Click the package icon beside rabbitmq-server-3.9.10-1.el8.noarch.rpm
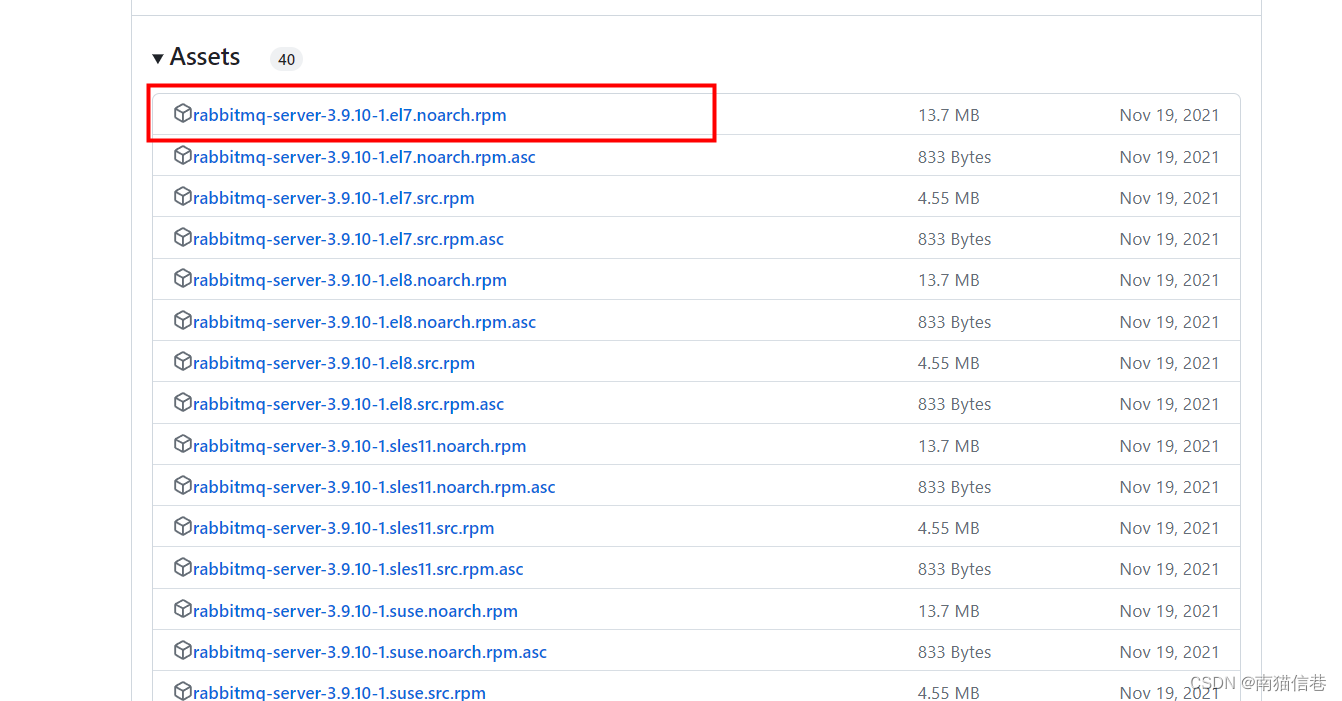This screenshot has width=1342, height=701. 183,280
